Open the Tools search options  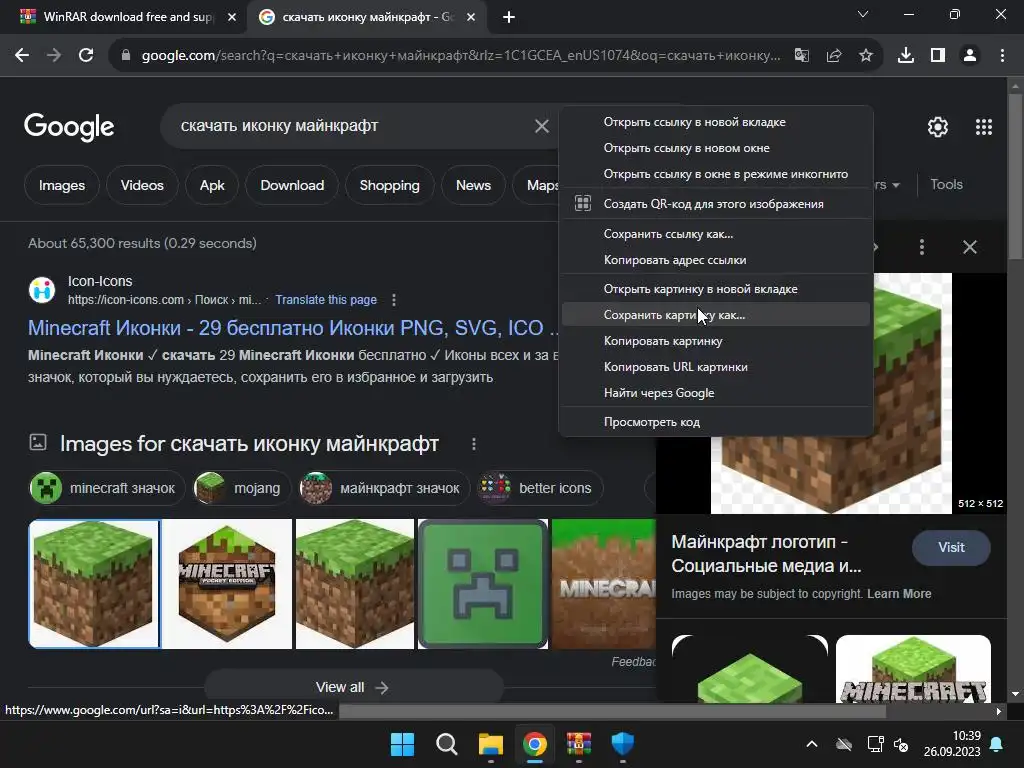click(946, 185)
